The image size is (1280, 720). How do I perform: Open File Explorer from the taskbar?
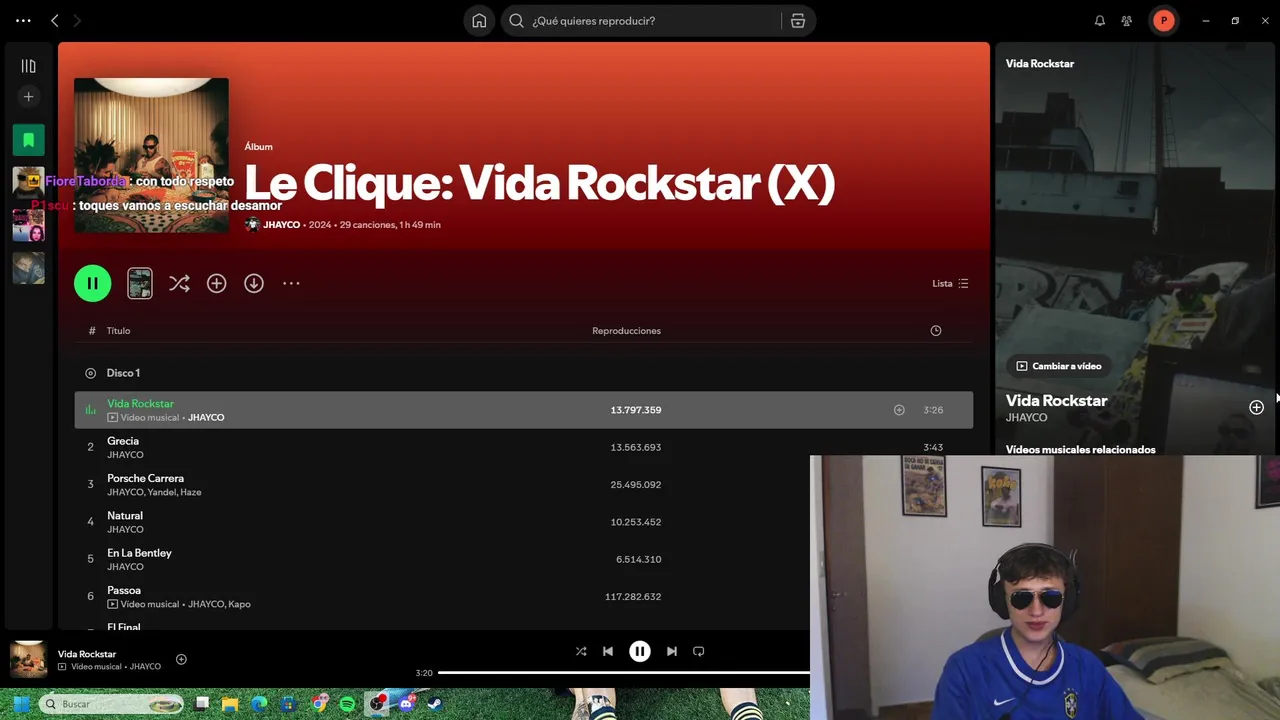pos(229,704)
